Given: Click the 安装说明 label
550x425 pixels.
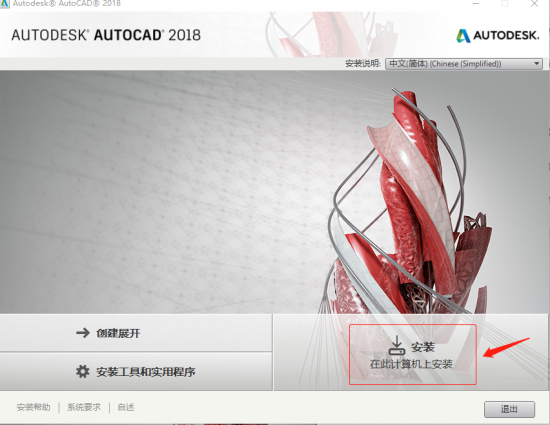Looking at the screenshot, I should pyautogui.click(x=363, y=63).
